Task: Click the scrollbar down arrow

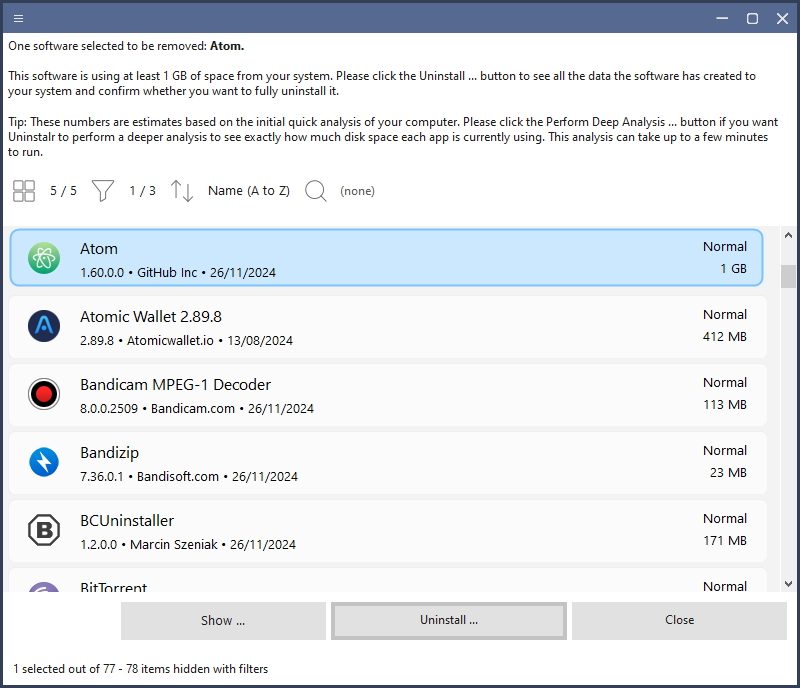Action: (x=788, y=583)
